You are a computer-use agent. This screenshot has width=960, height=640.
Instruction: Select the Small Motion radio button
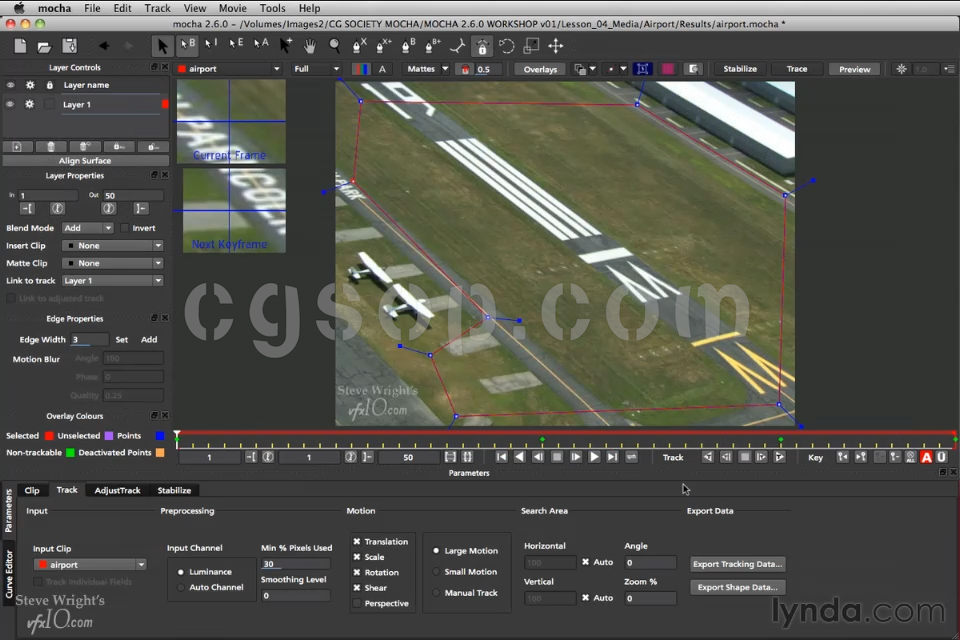(x=435, y=572)
